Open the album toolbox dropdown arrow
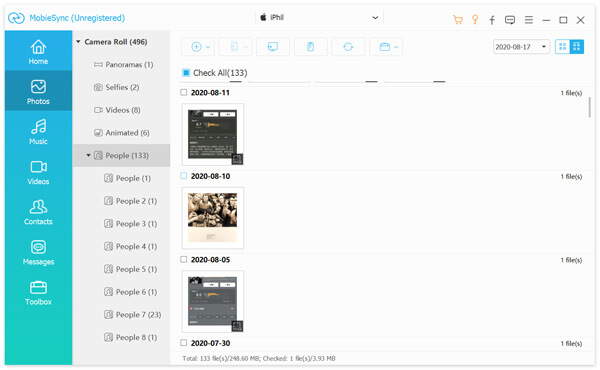The image size is (600, 370). [x=396, y=47]
